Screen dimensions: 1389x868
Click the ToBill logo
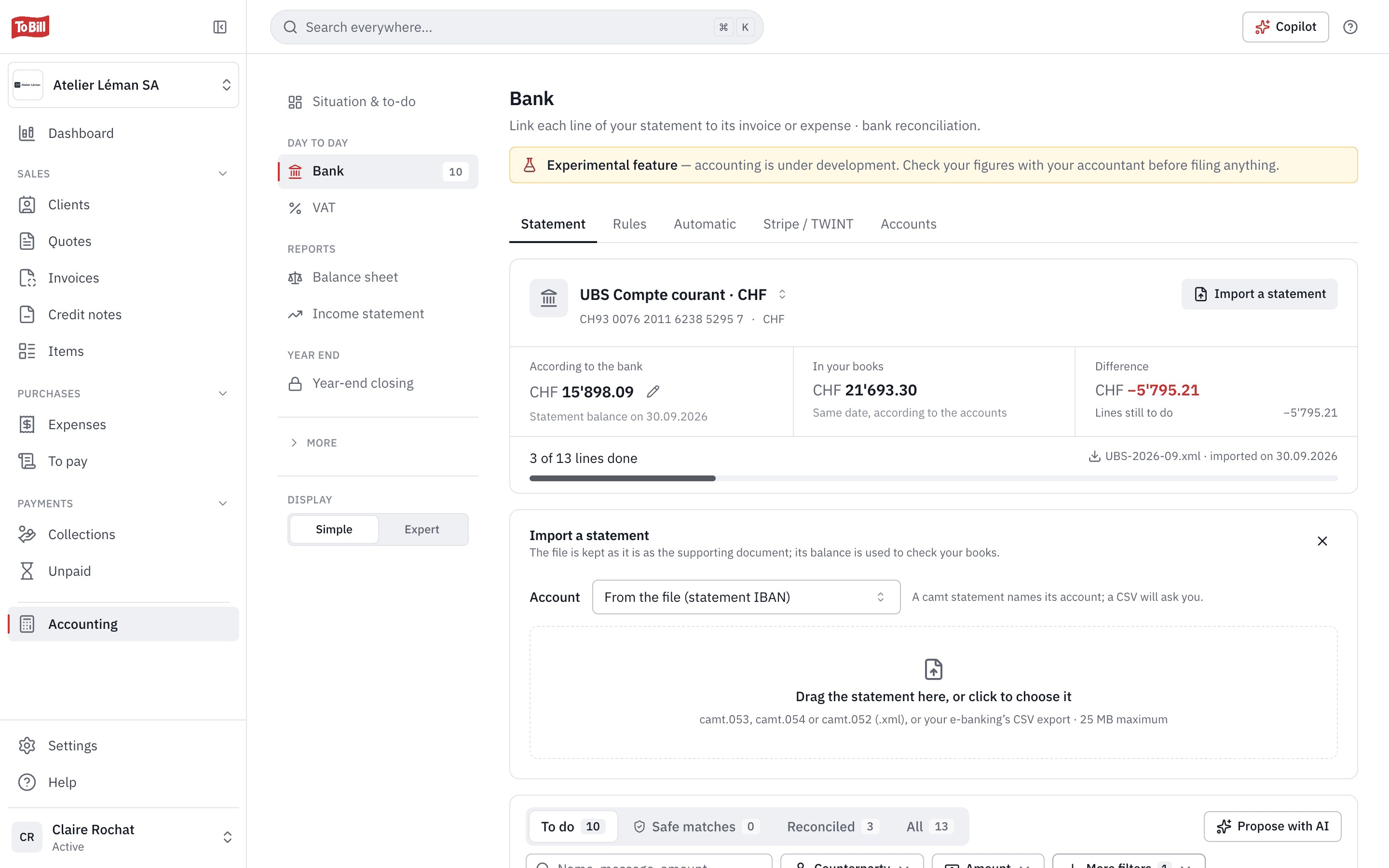[x=30, y=27]
